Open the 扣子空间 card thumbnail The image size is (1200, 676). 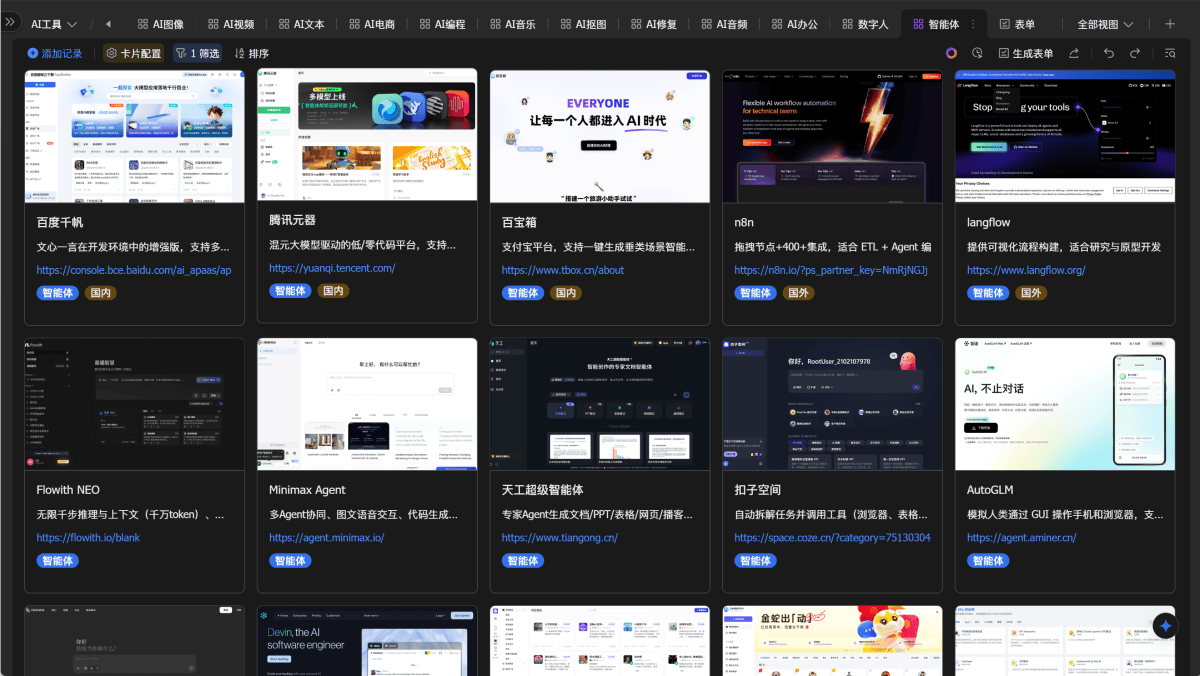click(832, 404)
